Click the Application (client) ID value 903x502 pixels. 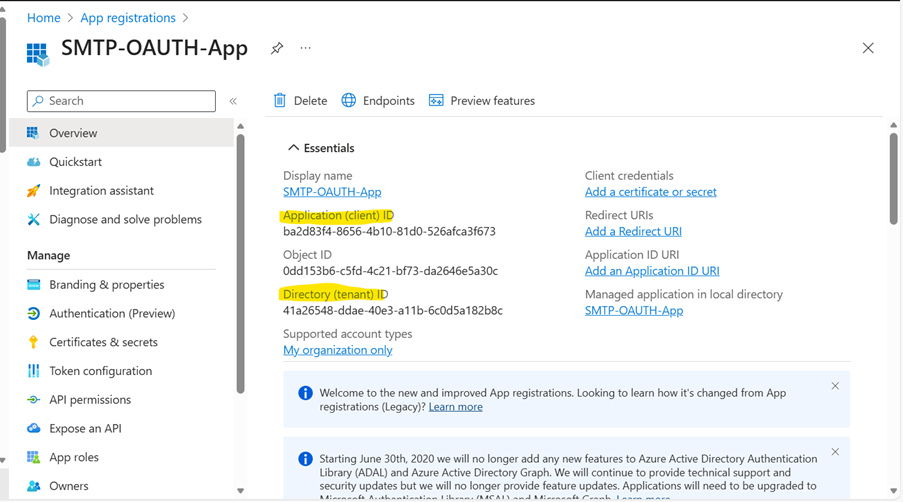(x=389, y=231)
